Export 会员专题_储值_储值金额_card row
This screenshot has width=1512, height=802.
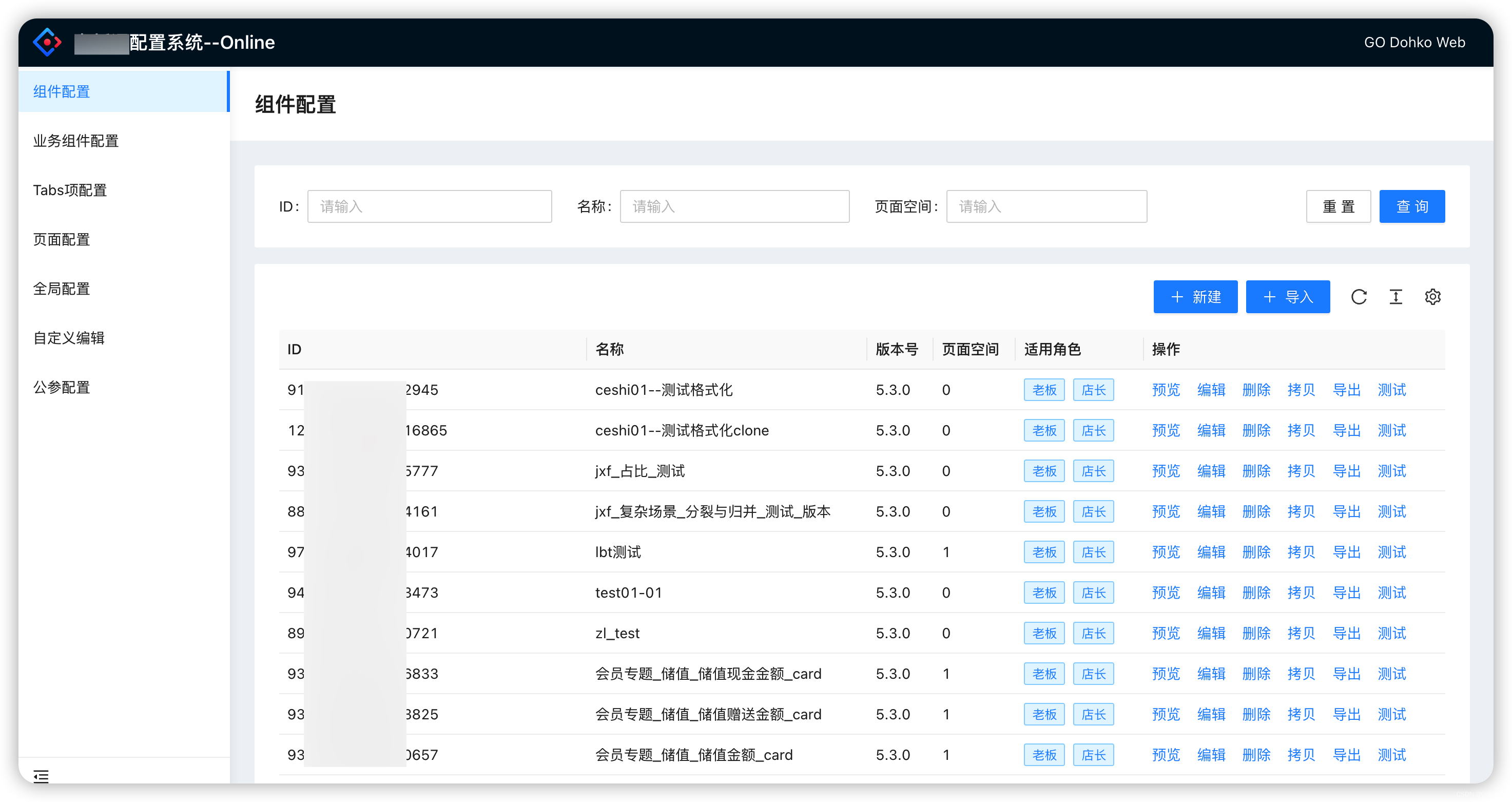1346,754
